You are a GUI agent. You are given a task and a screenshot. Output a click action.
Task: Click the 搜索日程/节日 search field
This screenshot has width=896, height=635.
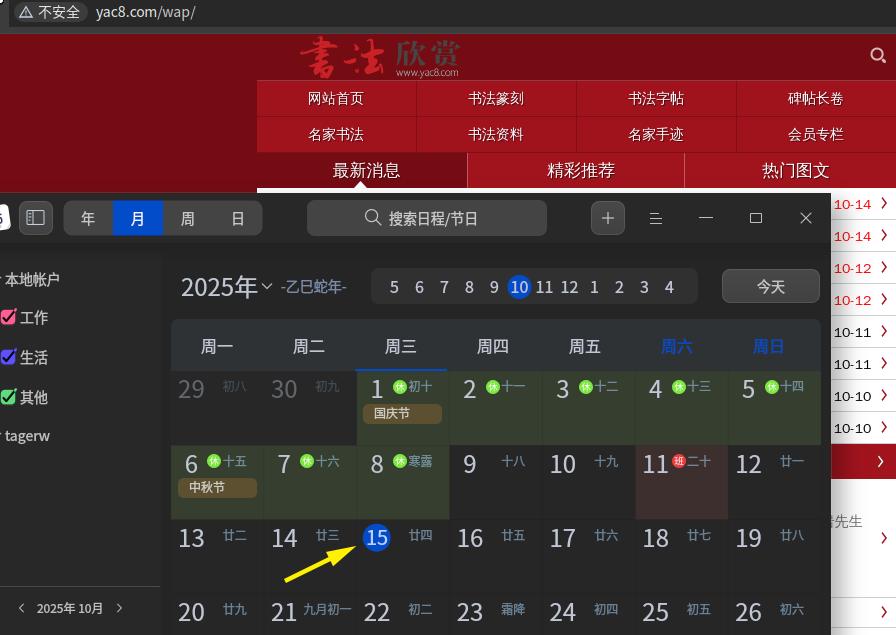click(x=427, y=218)
